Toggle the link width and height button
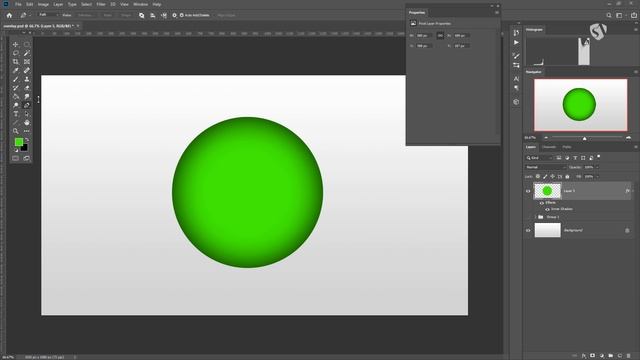Viewport: 640px width, 360px height. [440, 36]
